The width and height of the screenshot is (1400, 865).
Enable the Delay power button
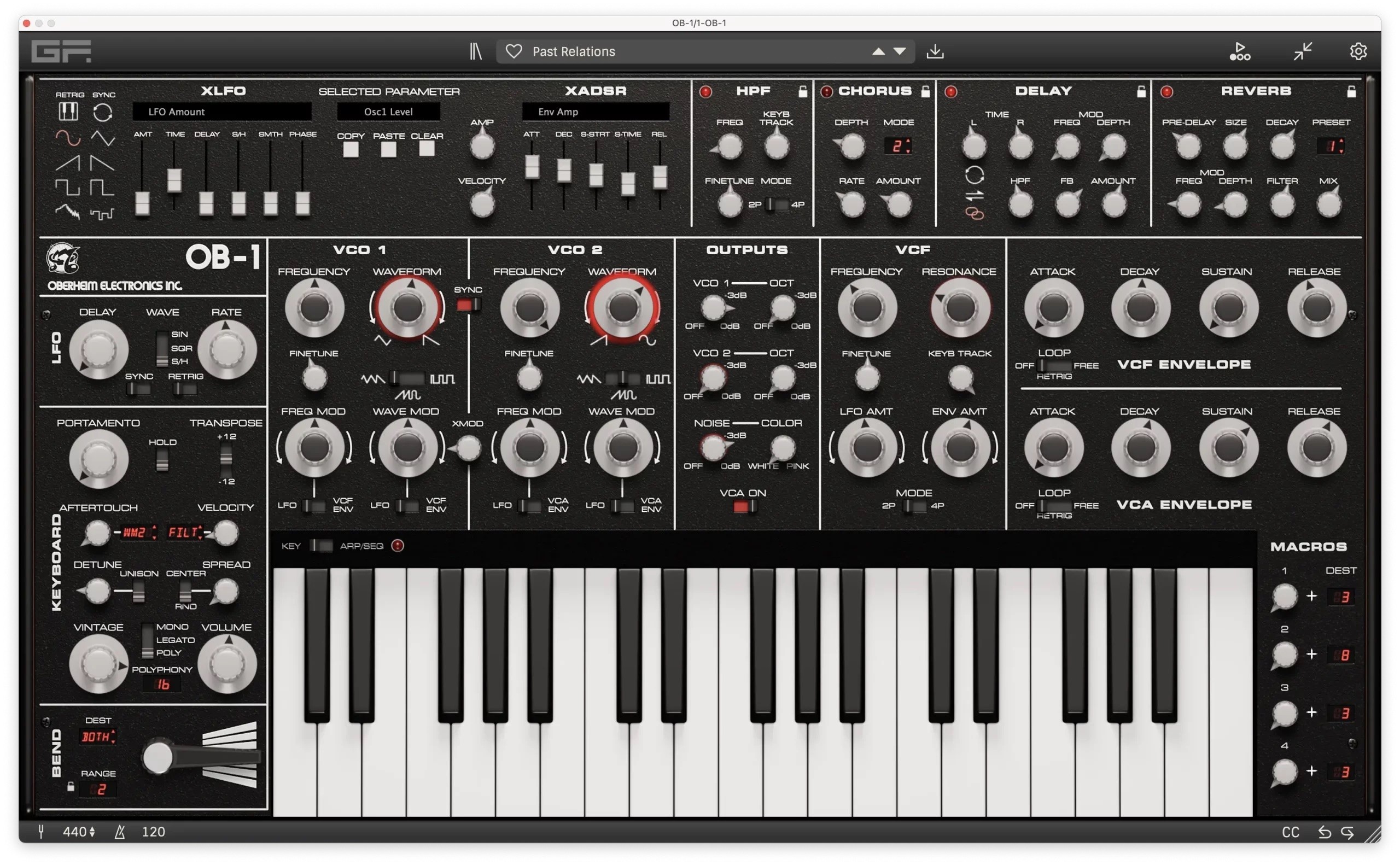951,91
